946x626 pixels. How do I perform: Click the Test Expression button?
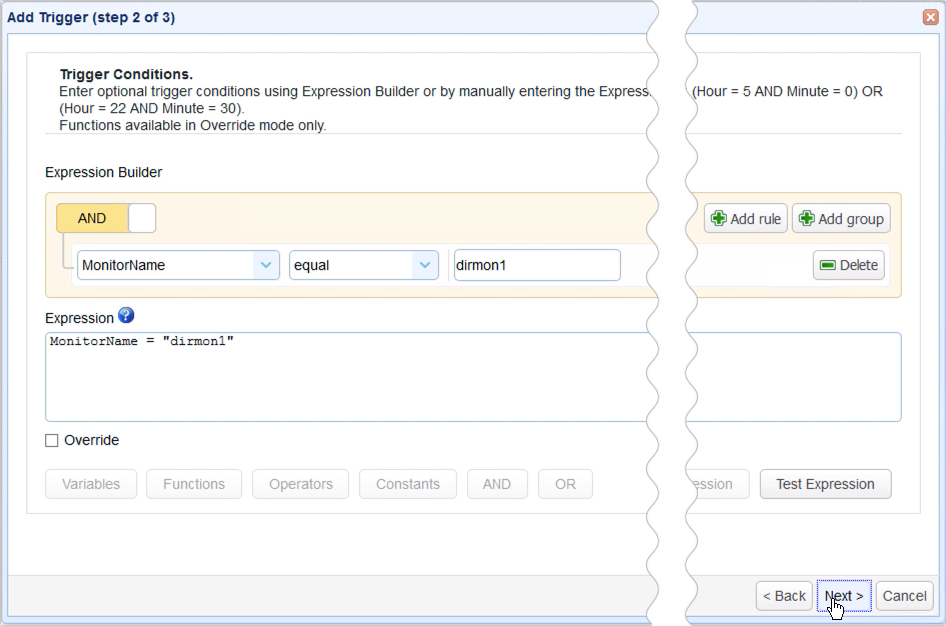point(825,484)
